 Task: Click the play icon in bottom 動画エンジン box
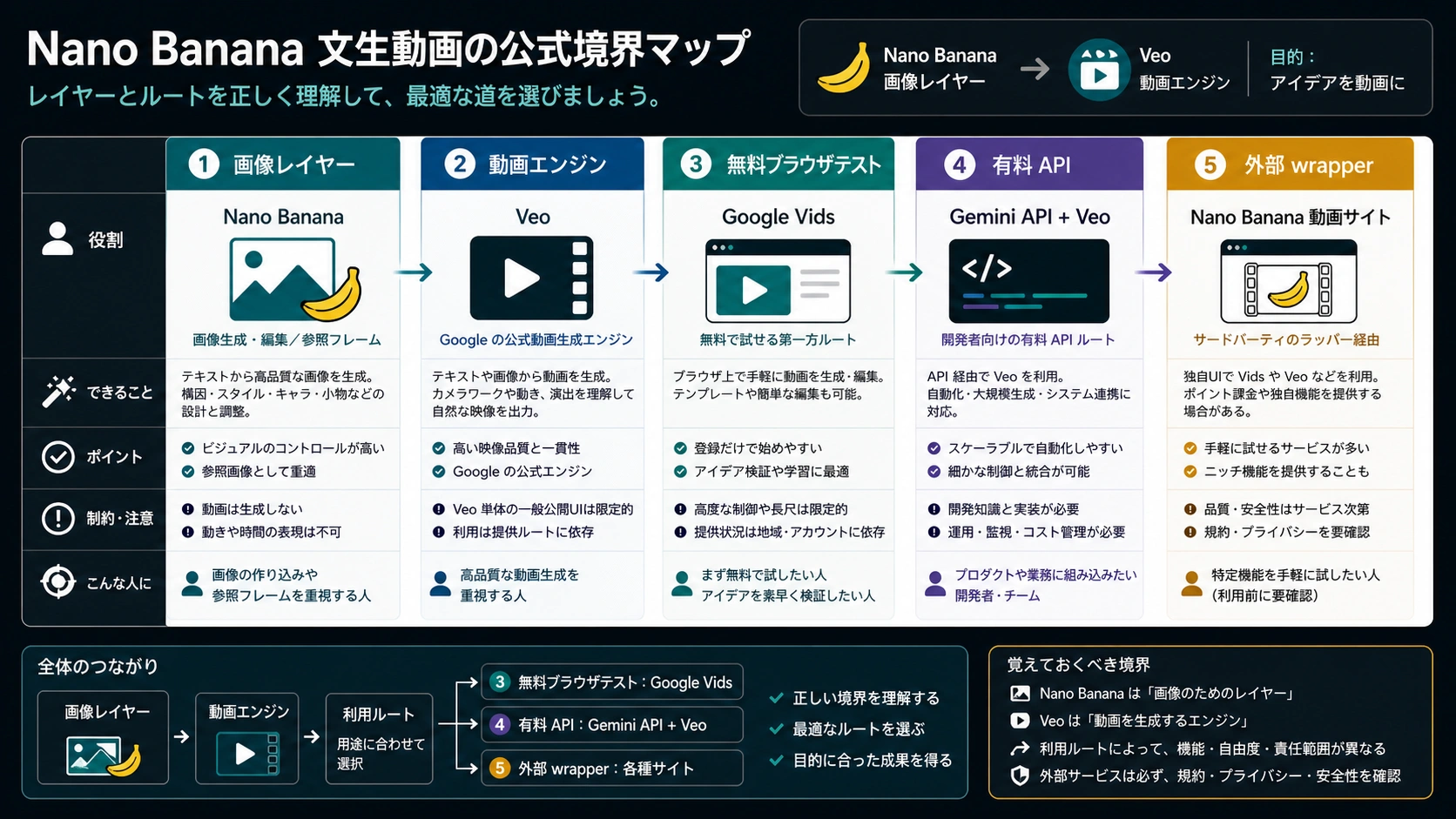tap(247, 754)
